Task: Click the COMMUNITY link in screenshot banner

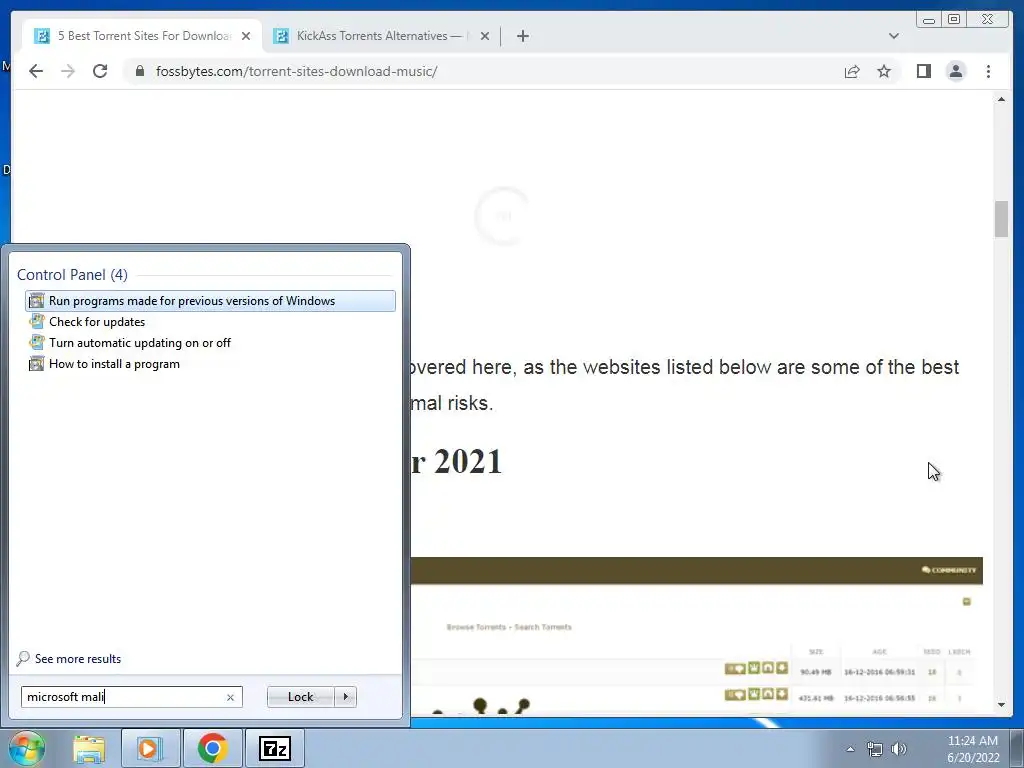Action: 949,570
